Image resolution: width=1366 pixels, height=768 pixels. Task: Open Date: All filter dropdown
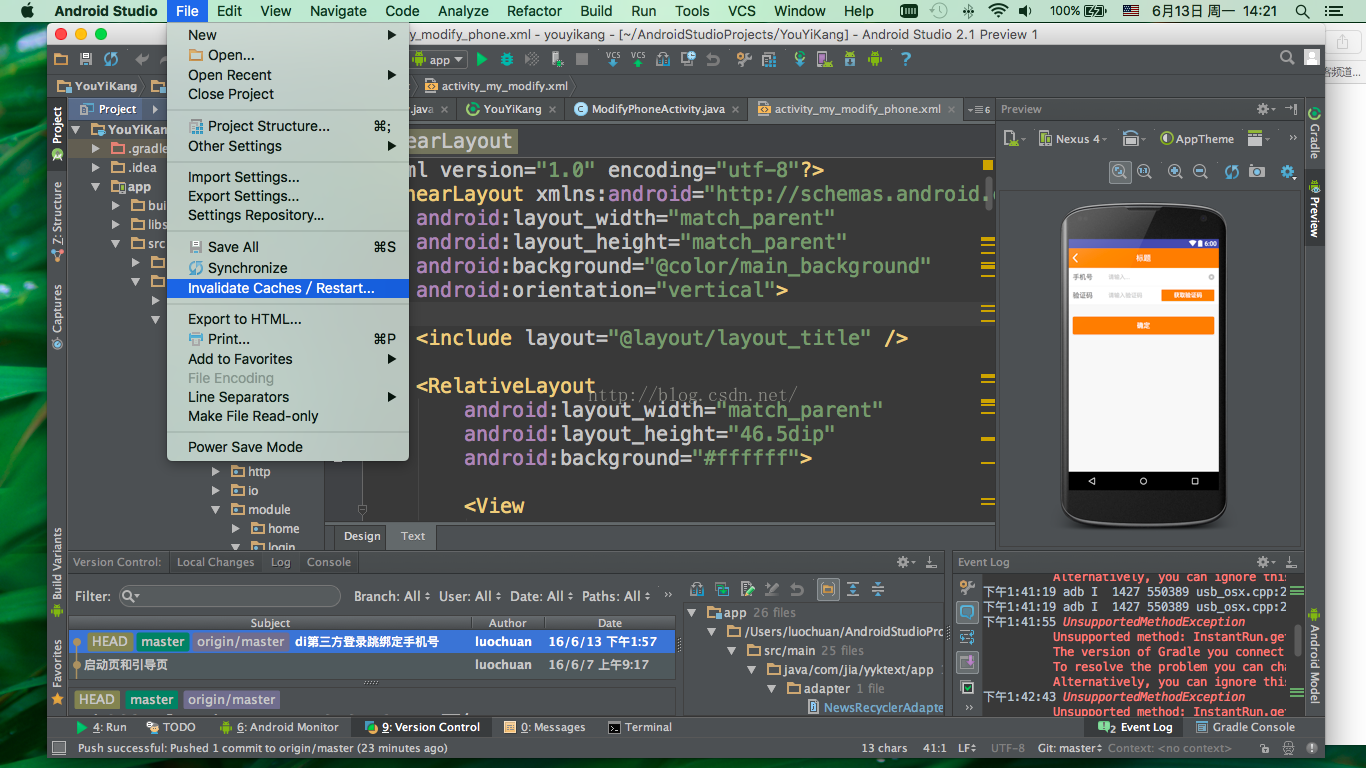[542, 596]
